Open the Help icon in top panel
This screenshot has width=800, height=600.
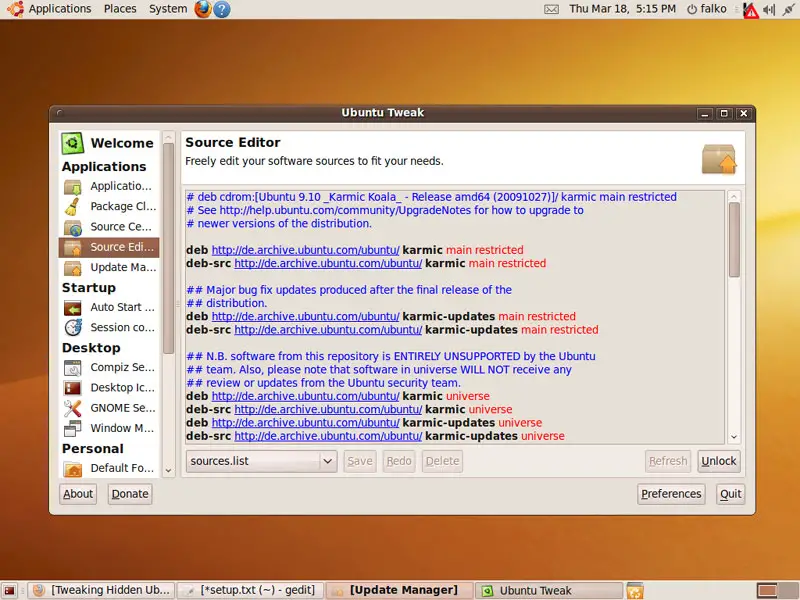pyautogui.click(x=221, y=9)
